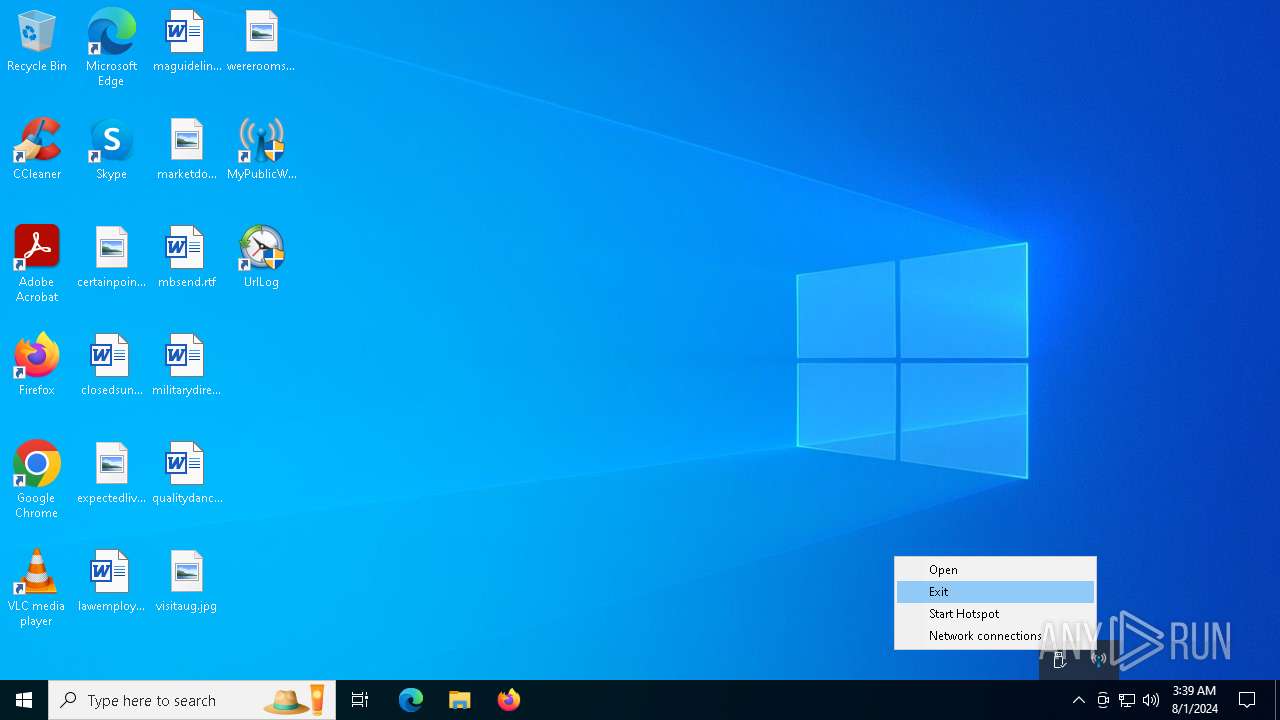Open the Recycle Bin desktop icon
Viewport: 1280px width, 720px height.
click(x=37, y=42)
